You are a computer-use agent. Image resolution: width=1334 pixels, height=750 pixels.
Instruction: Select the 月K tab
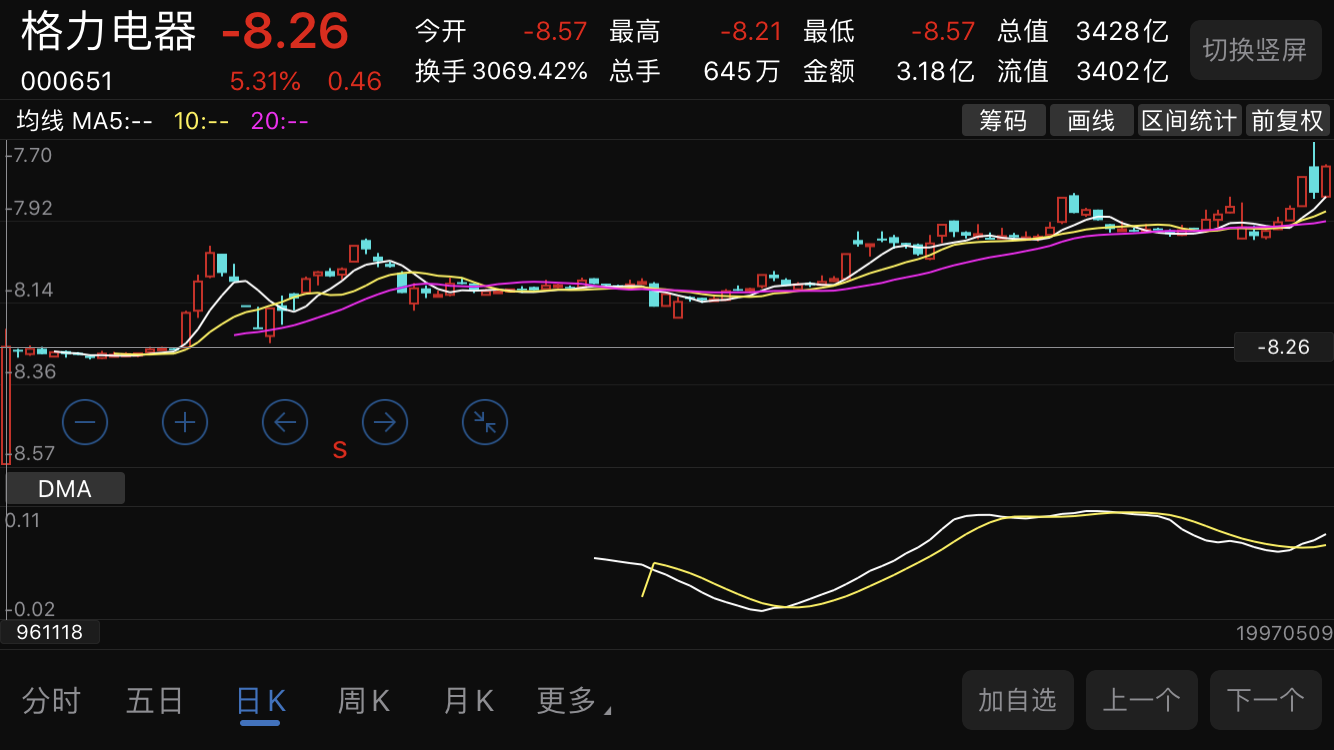(468, 701)
